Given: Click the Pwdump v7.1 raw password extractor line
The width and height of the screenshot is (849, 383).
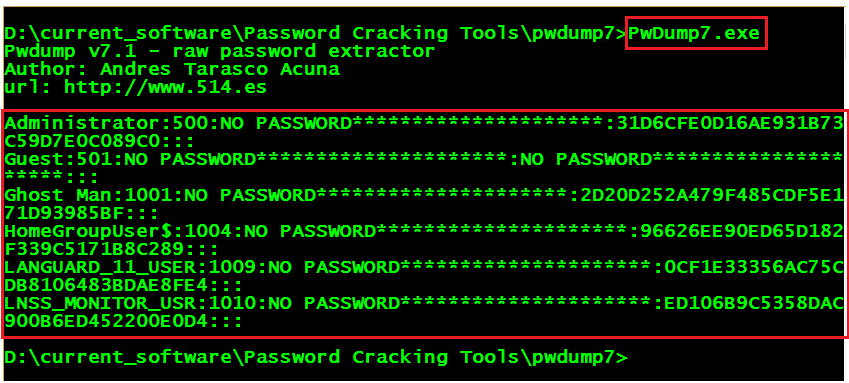Looking at the screenshot, I should pyautogui.click(x=220, y=51).
